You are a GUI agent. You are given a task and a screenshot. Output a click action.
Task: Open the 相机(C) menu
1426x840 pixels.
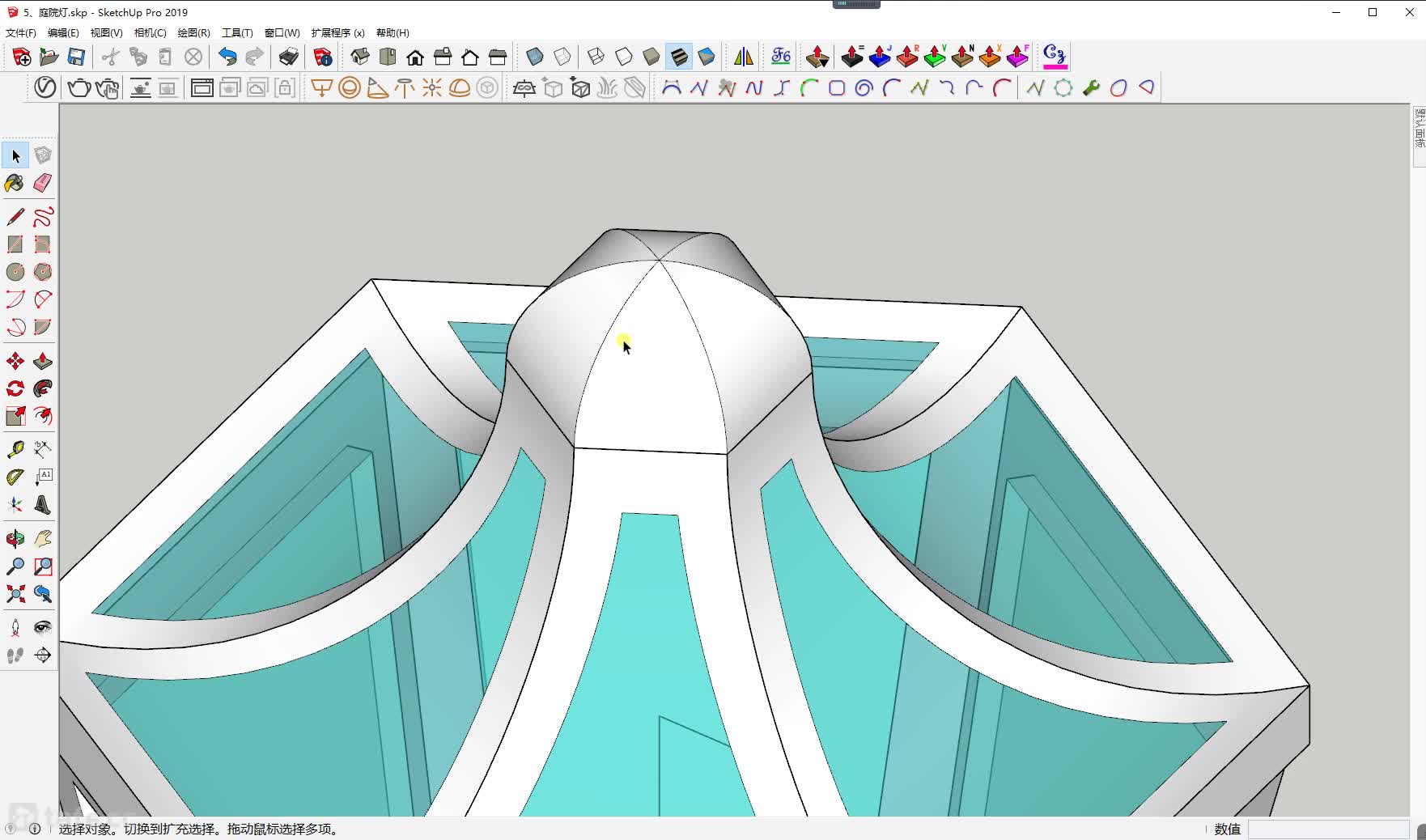coord(151,33)
